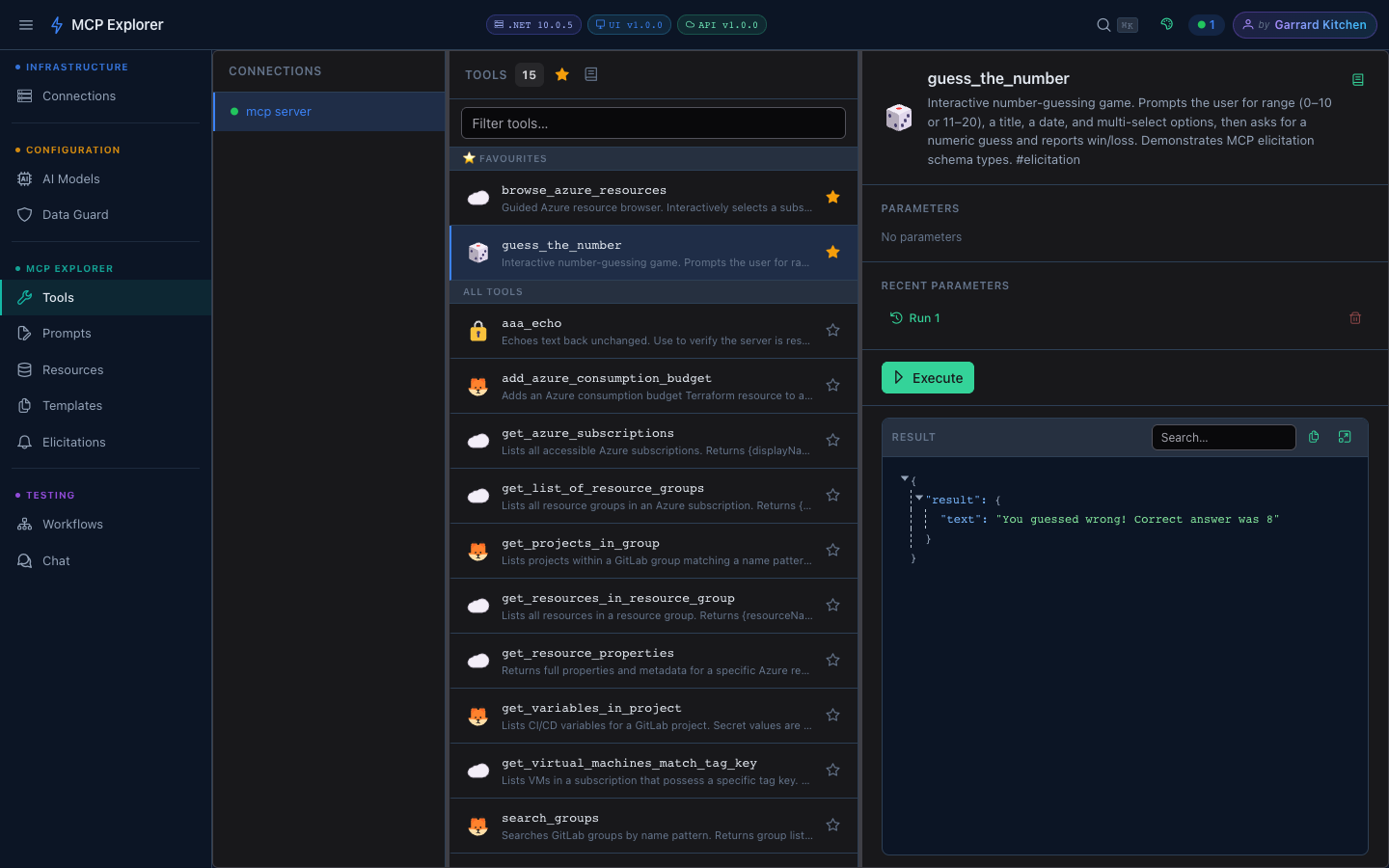Delete Run 1 with the trash icon

click(1355, 318)
